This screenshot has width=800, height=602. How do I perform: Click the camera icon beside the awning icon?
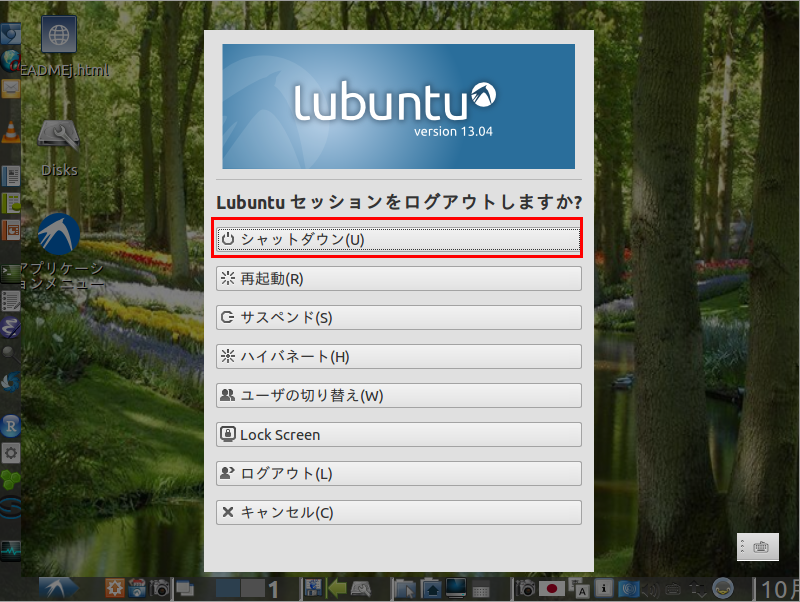click(x=159, y=589)
